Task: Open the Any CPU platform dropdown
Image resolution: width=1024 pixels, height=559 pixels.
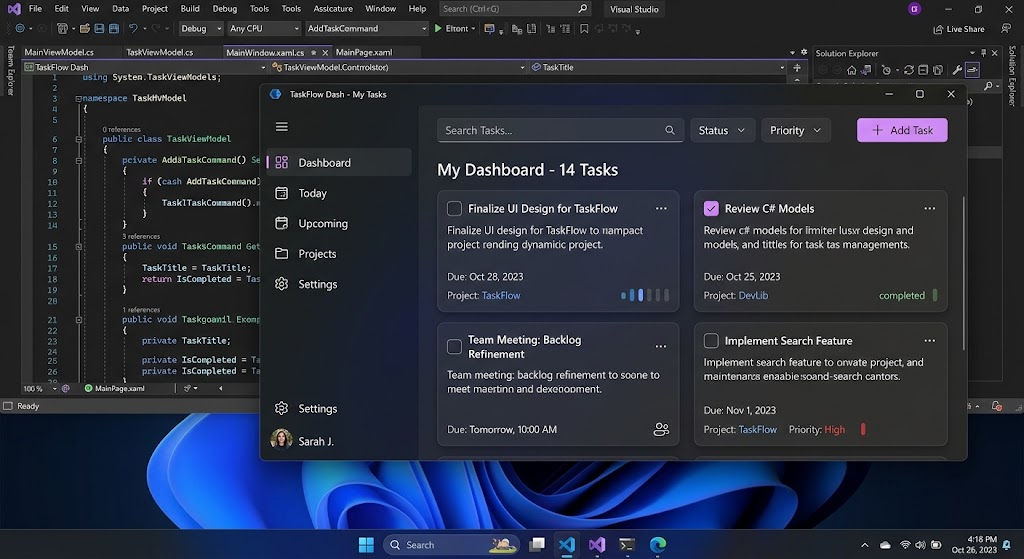Action: [264, 29]
